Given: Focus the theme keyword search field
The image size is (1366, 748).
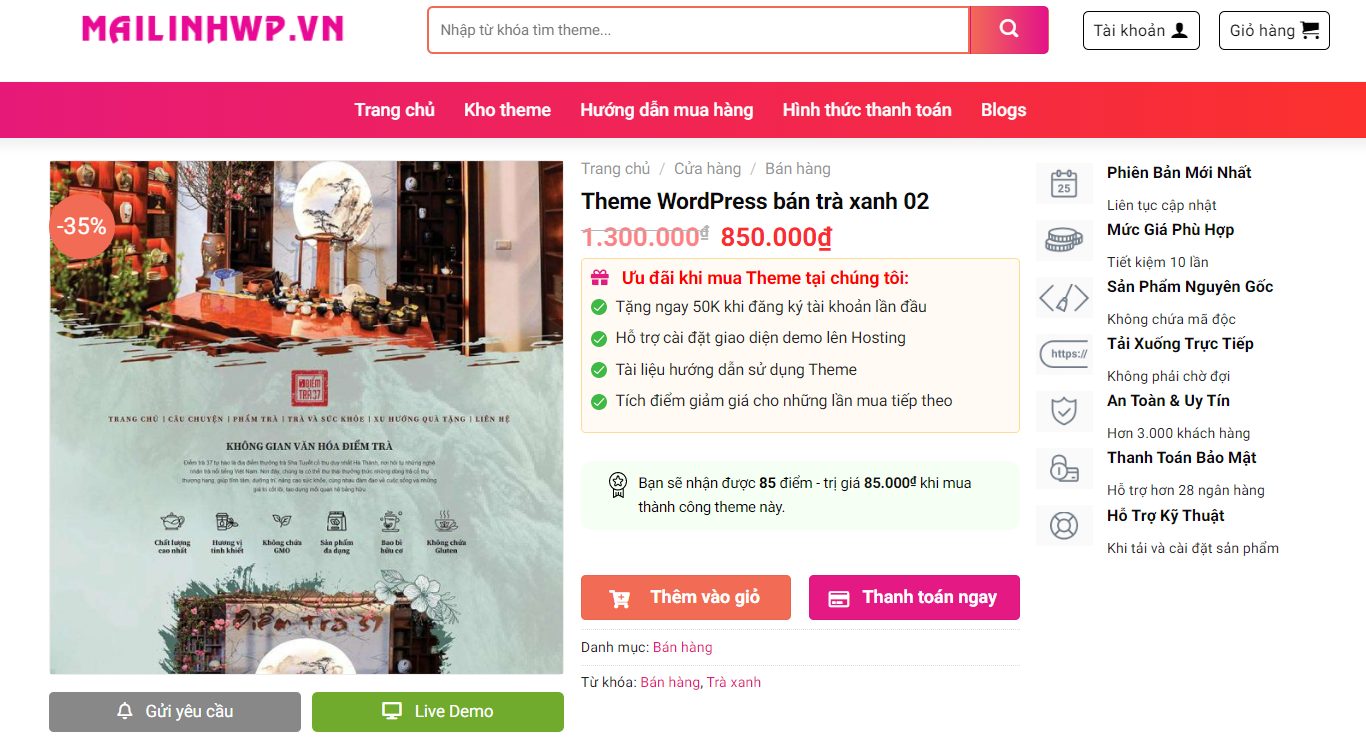Looking at the screenshot, I should coord(698,30).
